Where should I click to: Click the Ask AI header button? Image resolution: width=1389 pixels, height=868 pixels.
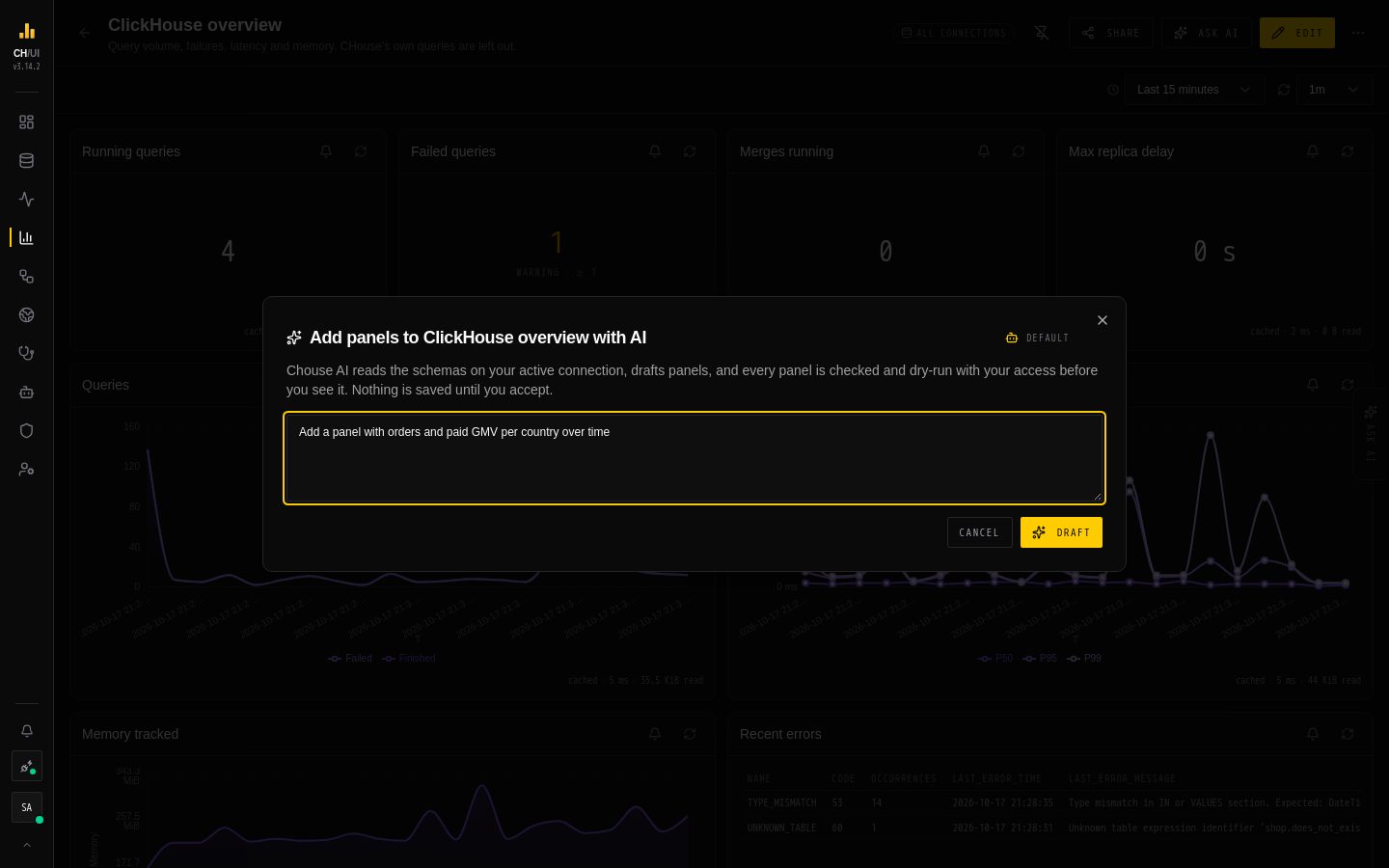pyautogui.click(x=1207, y=33)
